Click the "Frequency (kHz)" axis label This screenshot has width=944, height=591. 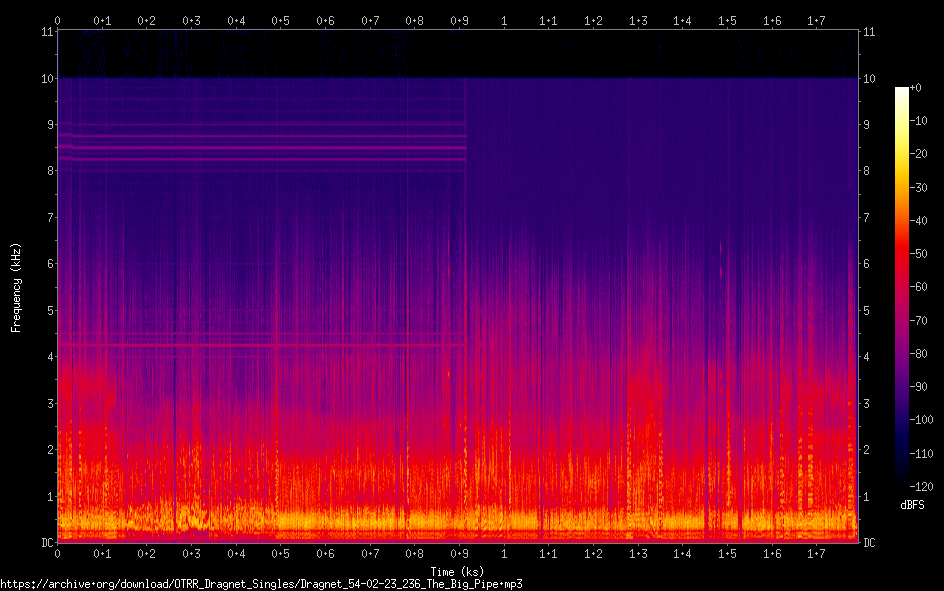pyautogui.click(x=16, y=287)
